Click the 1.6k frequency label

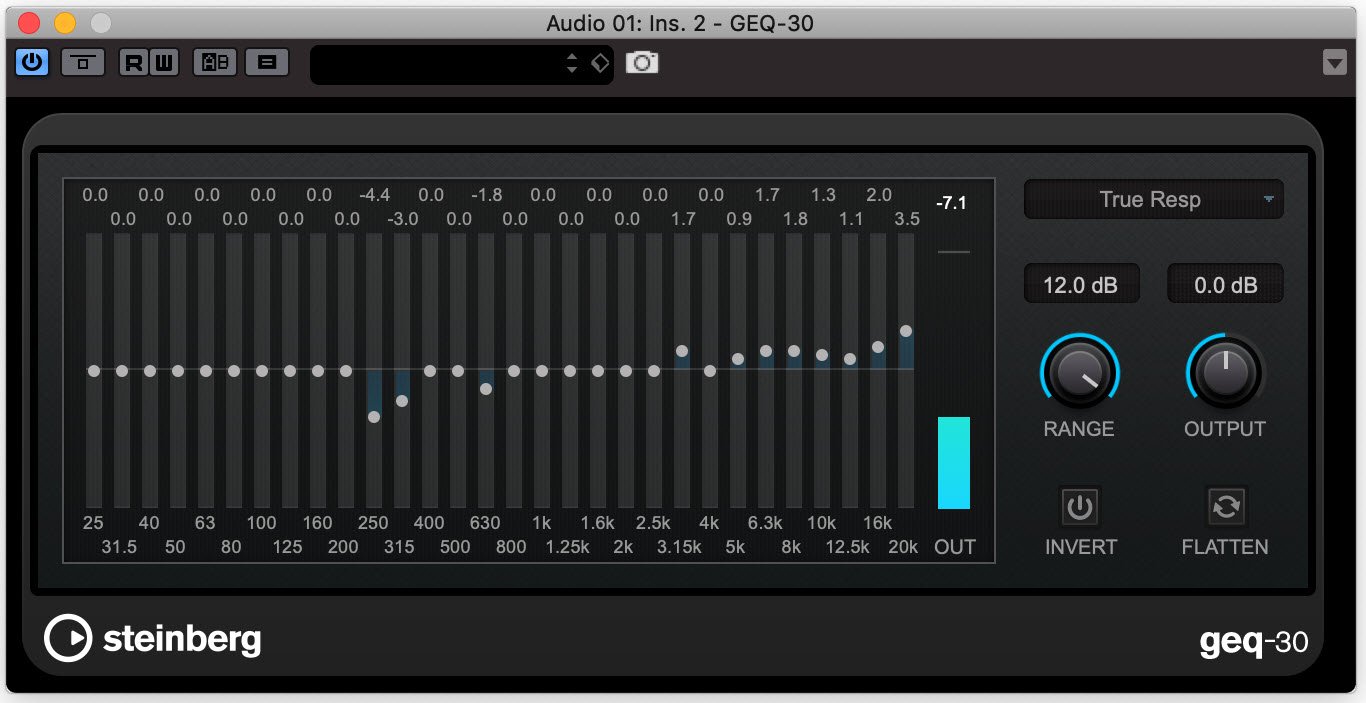597,523
